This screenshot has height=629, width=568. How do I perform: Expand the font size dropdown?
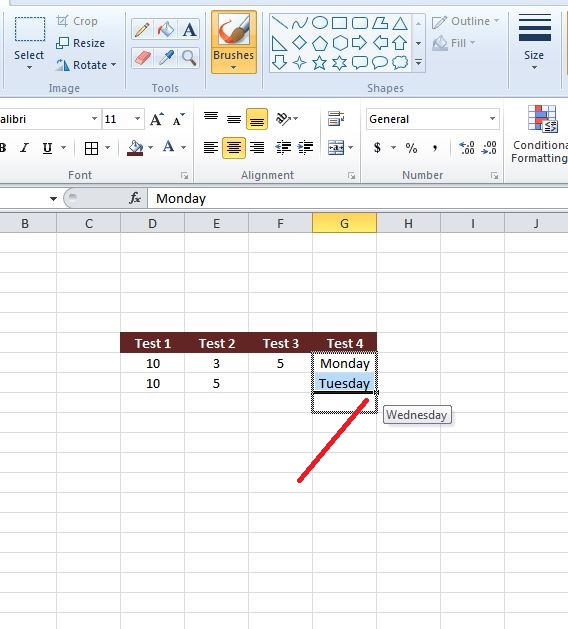click(x=137, y=119)
